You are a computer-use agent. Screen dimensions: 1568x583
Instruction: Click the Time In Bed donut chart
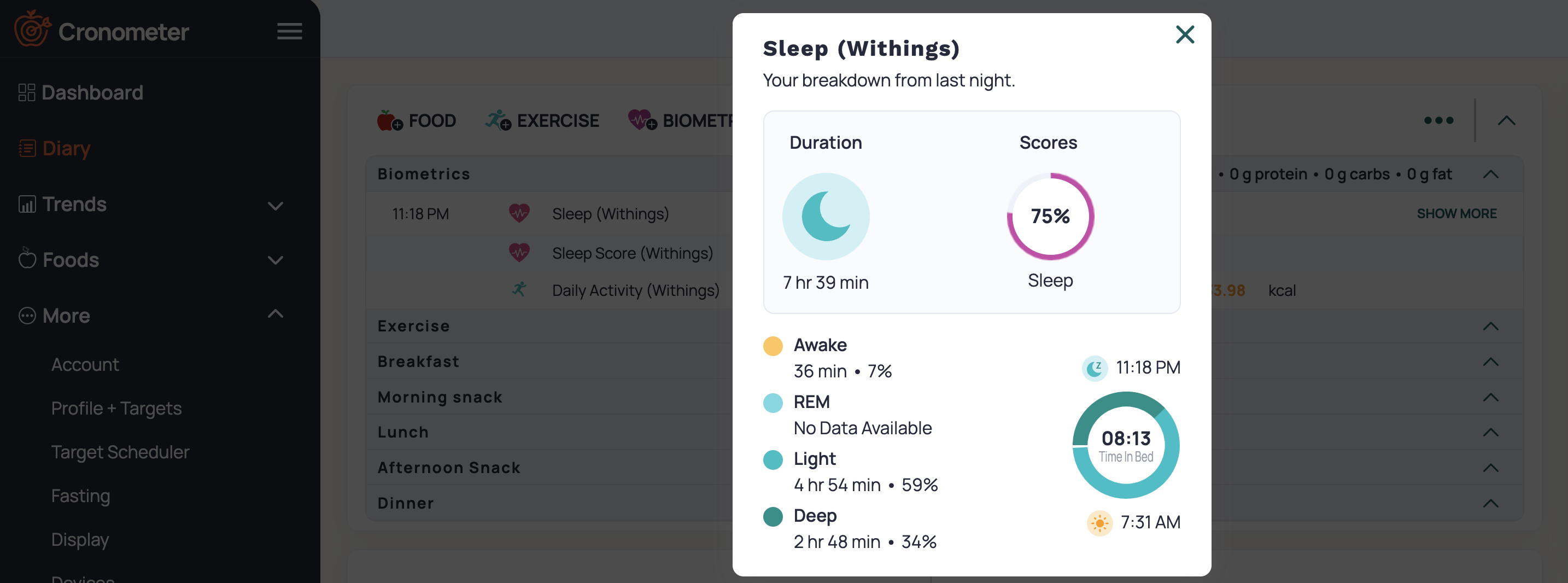pyautogui.click(x=1126, y=445)
